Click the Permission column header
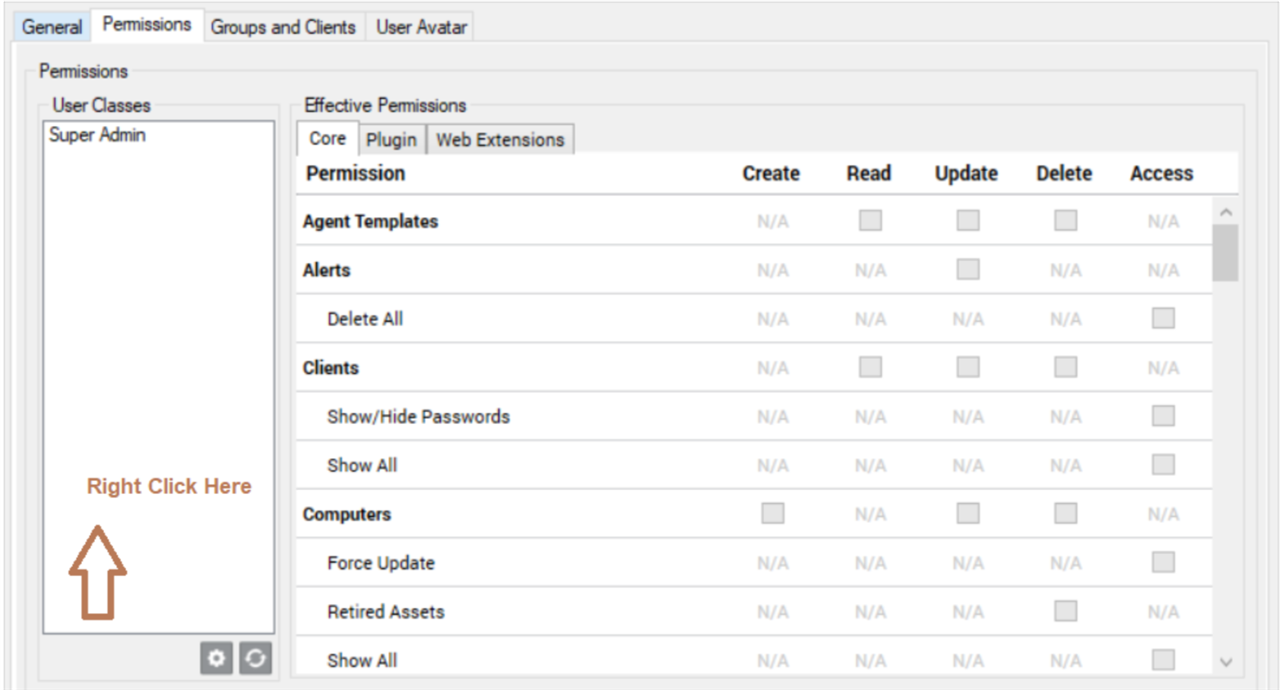The width and height of the screenshot is (1280, 690). 355,174
